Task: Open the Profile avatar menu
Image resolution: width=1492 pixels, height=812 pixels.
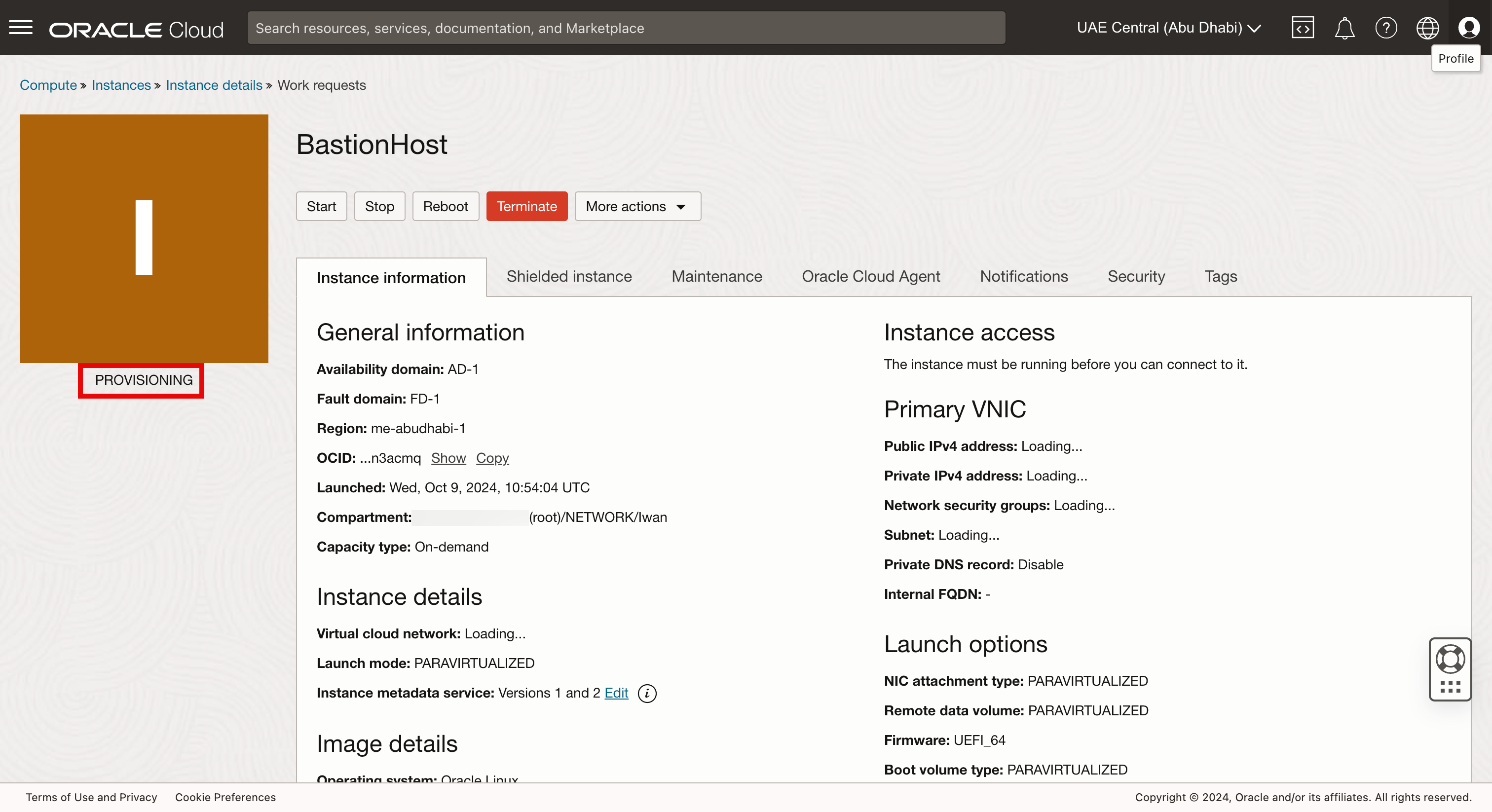Action: point(1468,27)
